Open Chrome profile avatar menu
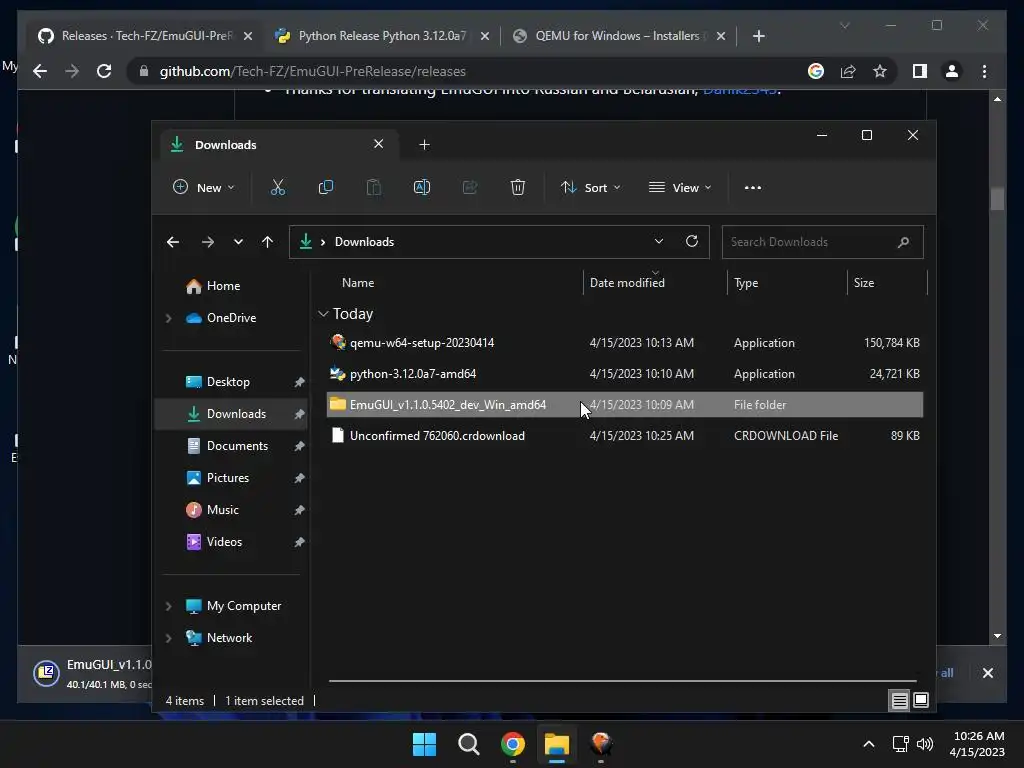The height and width of the screenshot is (768, 1024). click(952, 71)
